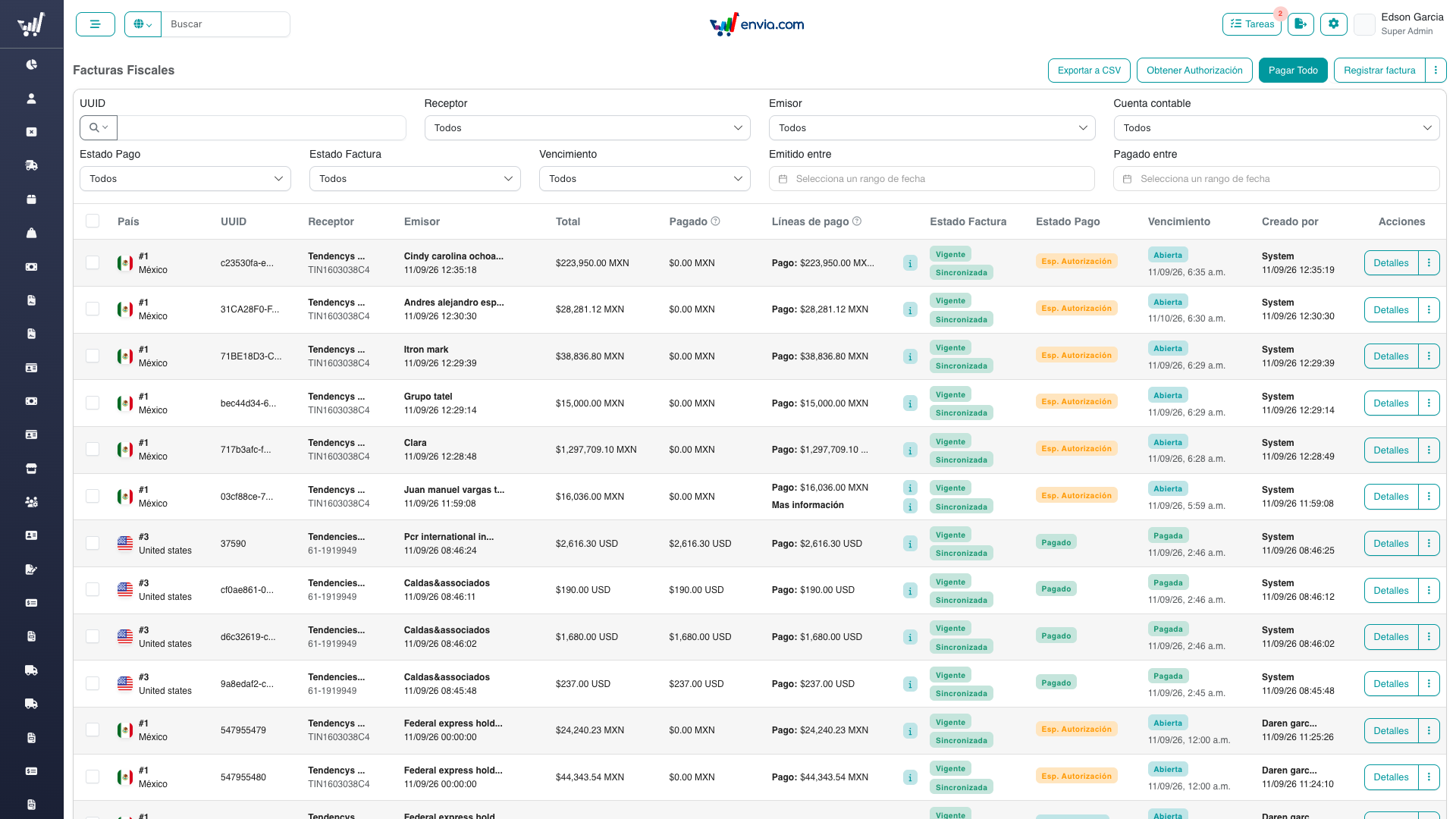Toggle the hamburger menu button

96,24
